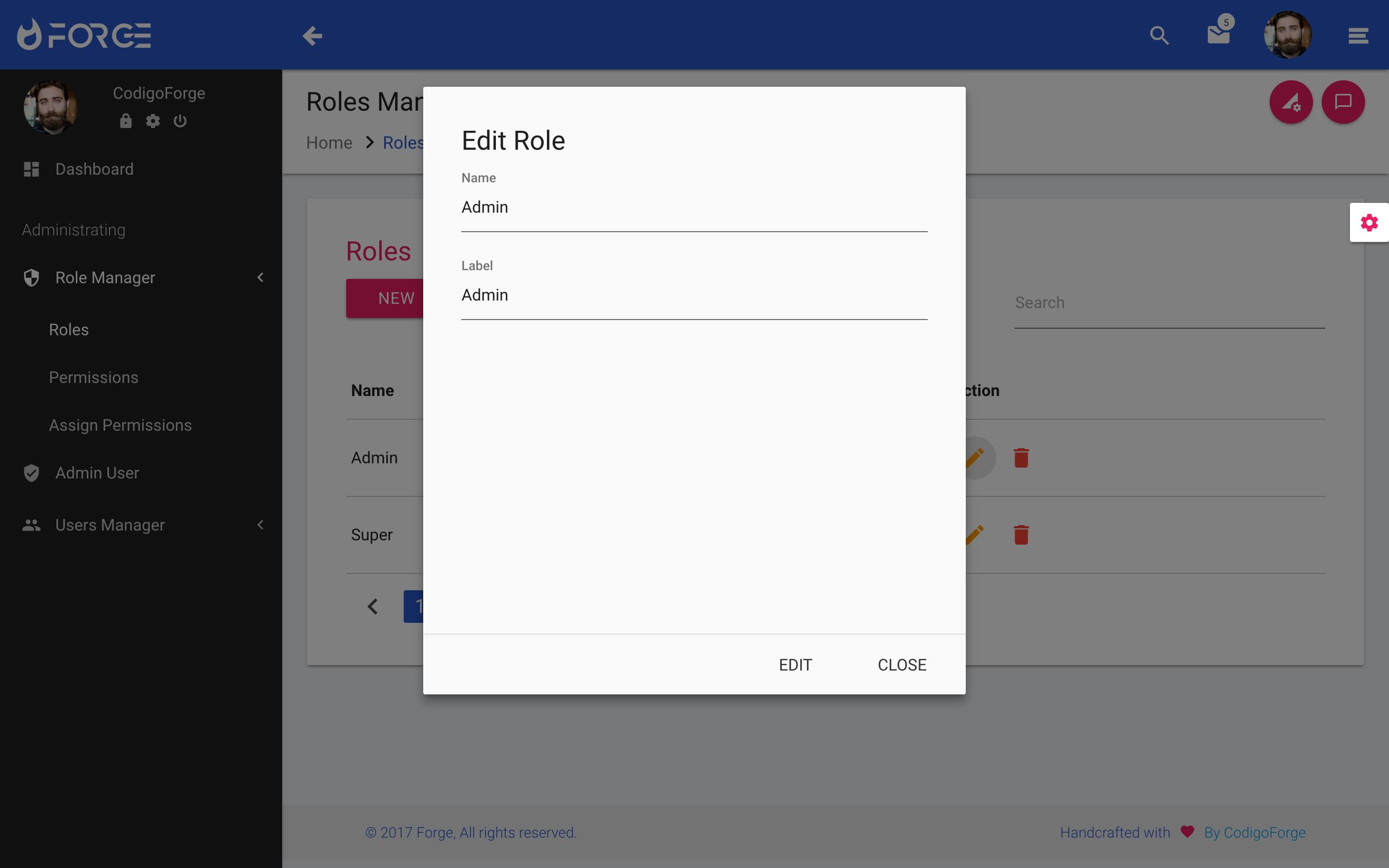Open the hamburger menu icon
1389x868 pixels.
pyautogui.click(x=1358, y=36)
